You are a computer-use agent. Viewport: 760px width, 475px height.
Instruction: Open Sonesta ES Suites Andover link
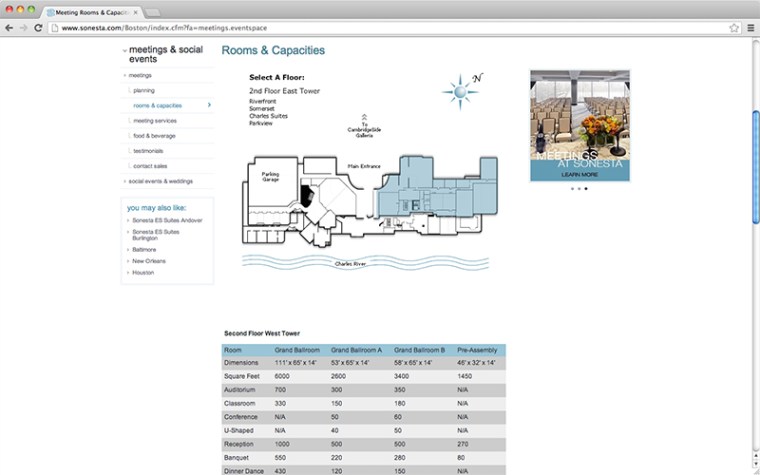coord(167,221)
